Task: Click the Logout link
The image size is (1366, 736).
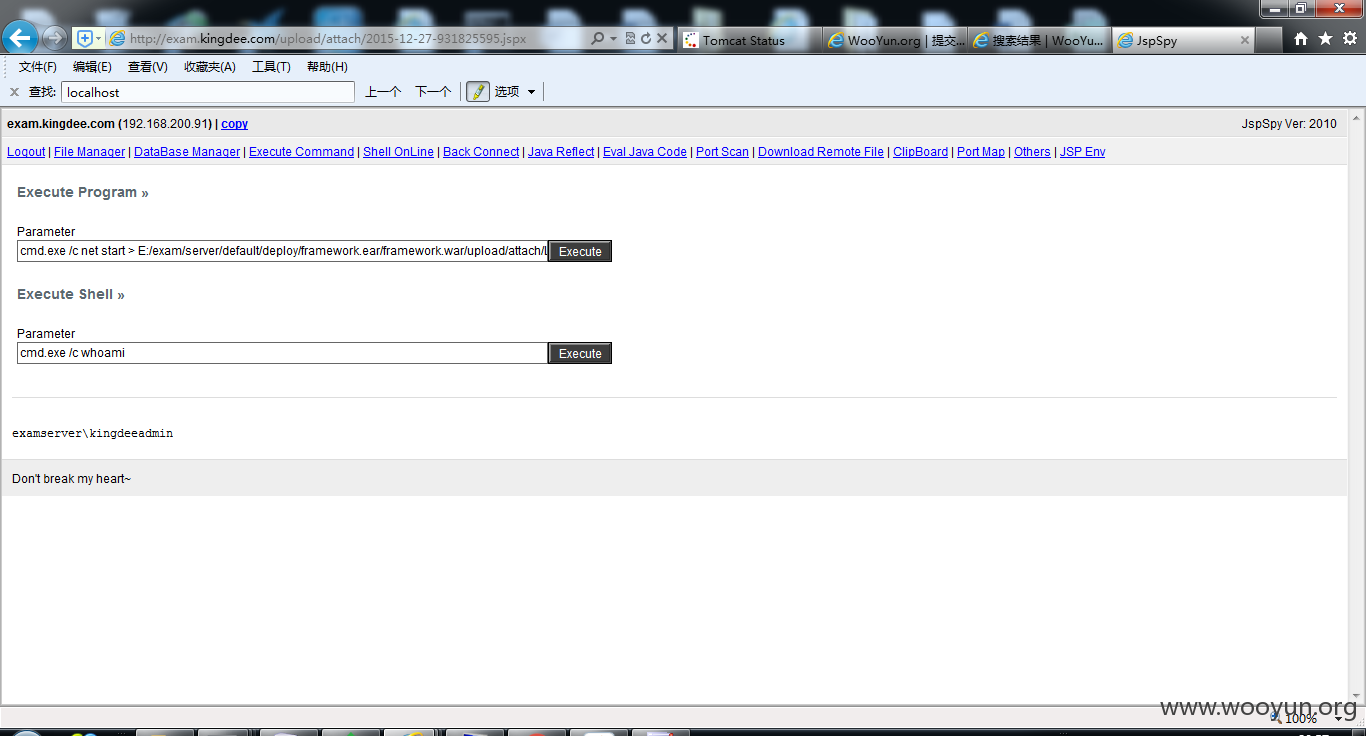Action: pos(26,152)
